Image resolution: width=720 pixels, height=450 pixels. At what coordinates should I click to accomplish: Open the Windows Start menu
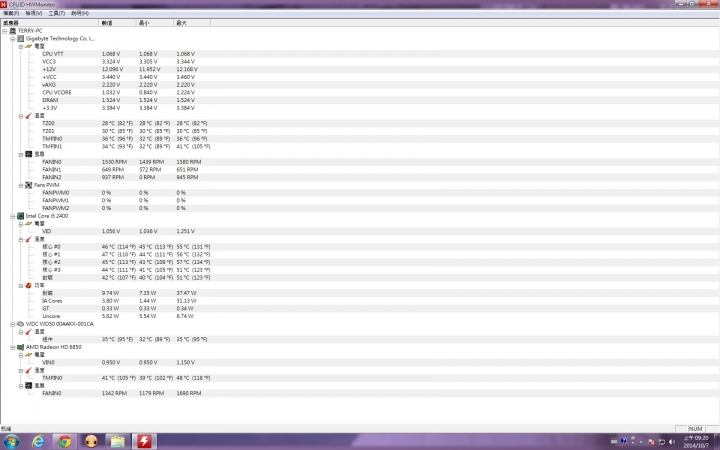tap(11, 442)
